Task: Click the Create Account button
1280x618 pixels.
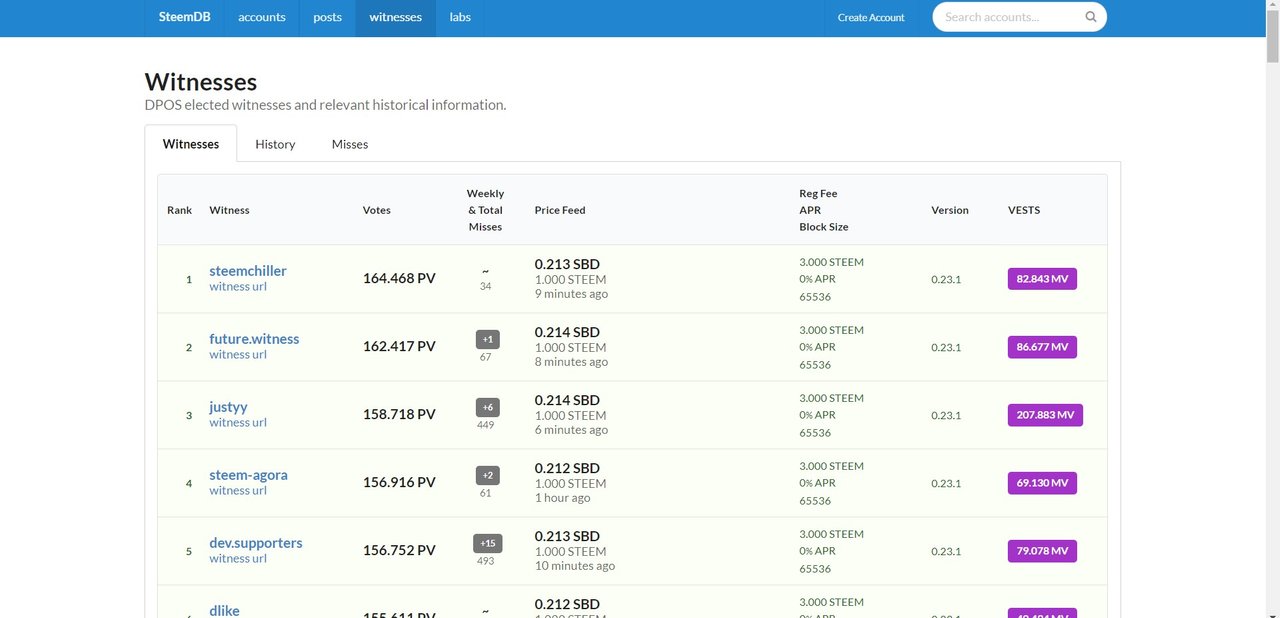Action: pyautogui.click(x=871, y=17)
